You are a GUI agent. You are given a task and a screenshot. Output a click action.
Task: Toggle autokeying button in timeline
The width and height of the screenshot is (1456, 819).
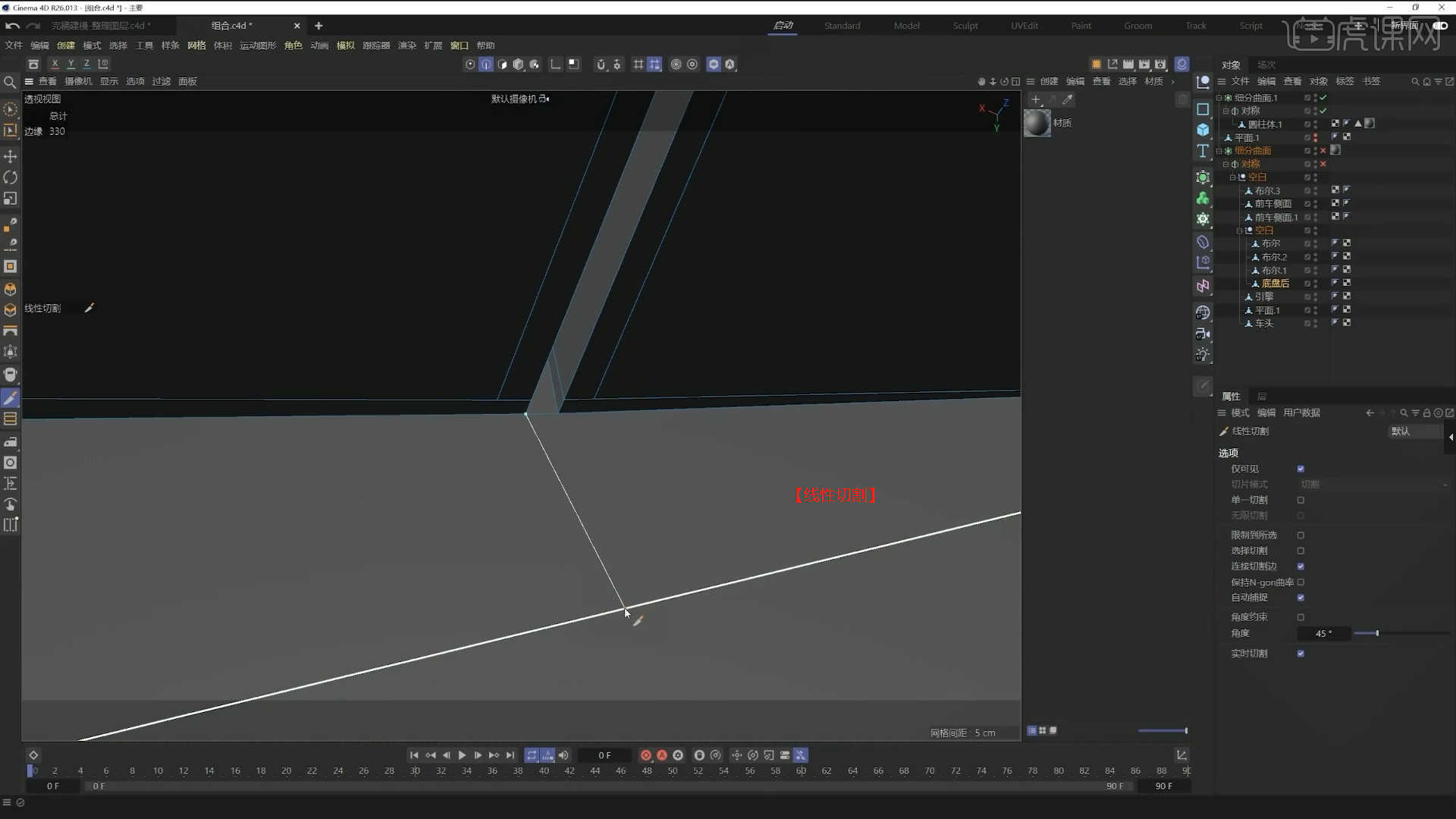tap(661, 755)
